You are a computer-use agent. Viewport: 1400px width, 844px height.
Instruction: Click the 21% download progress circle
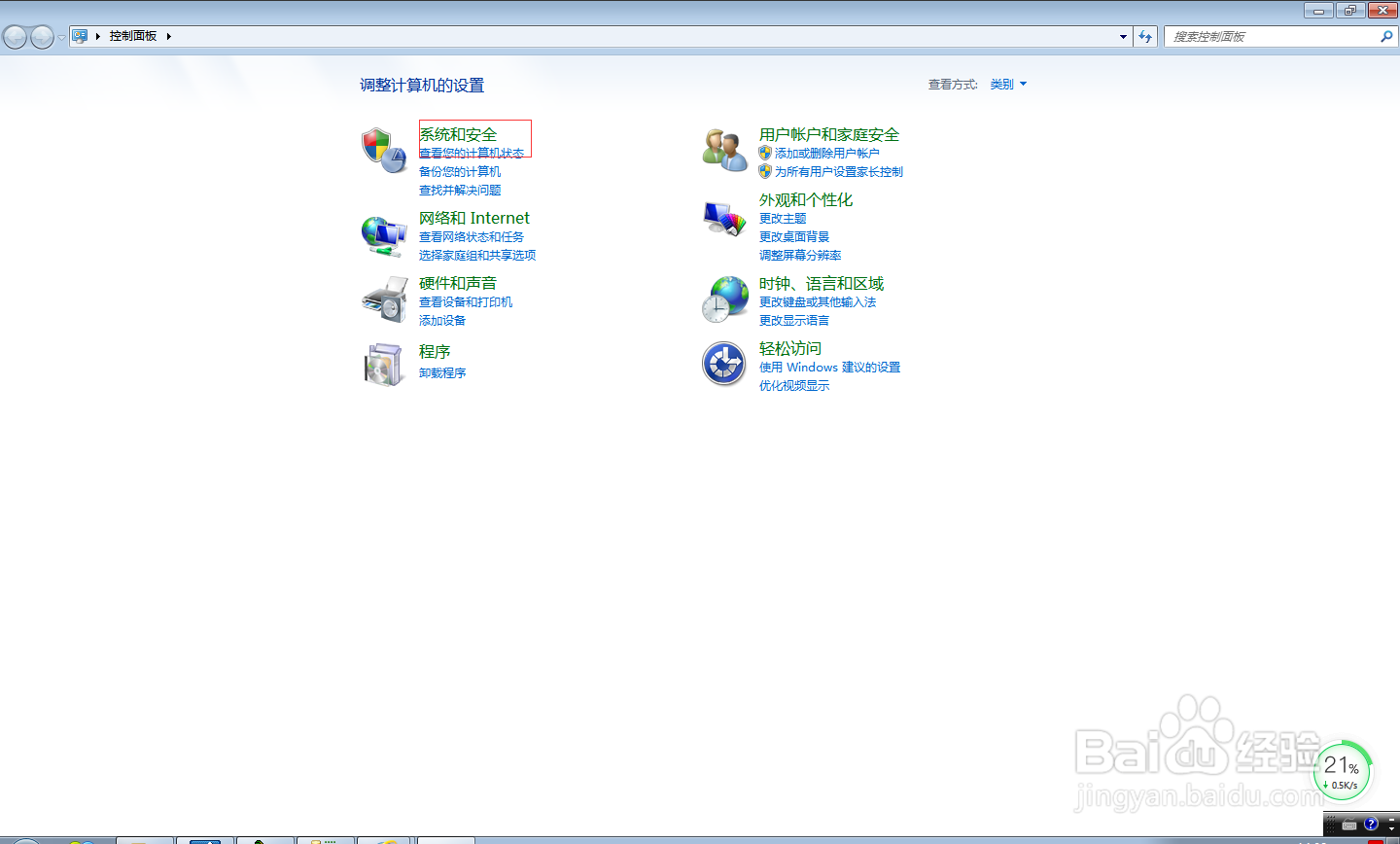click(x=1343, y=769)
